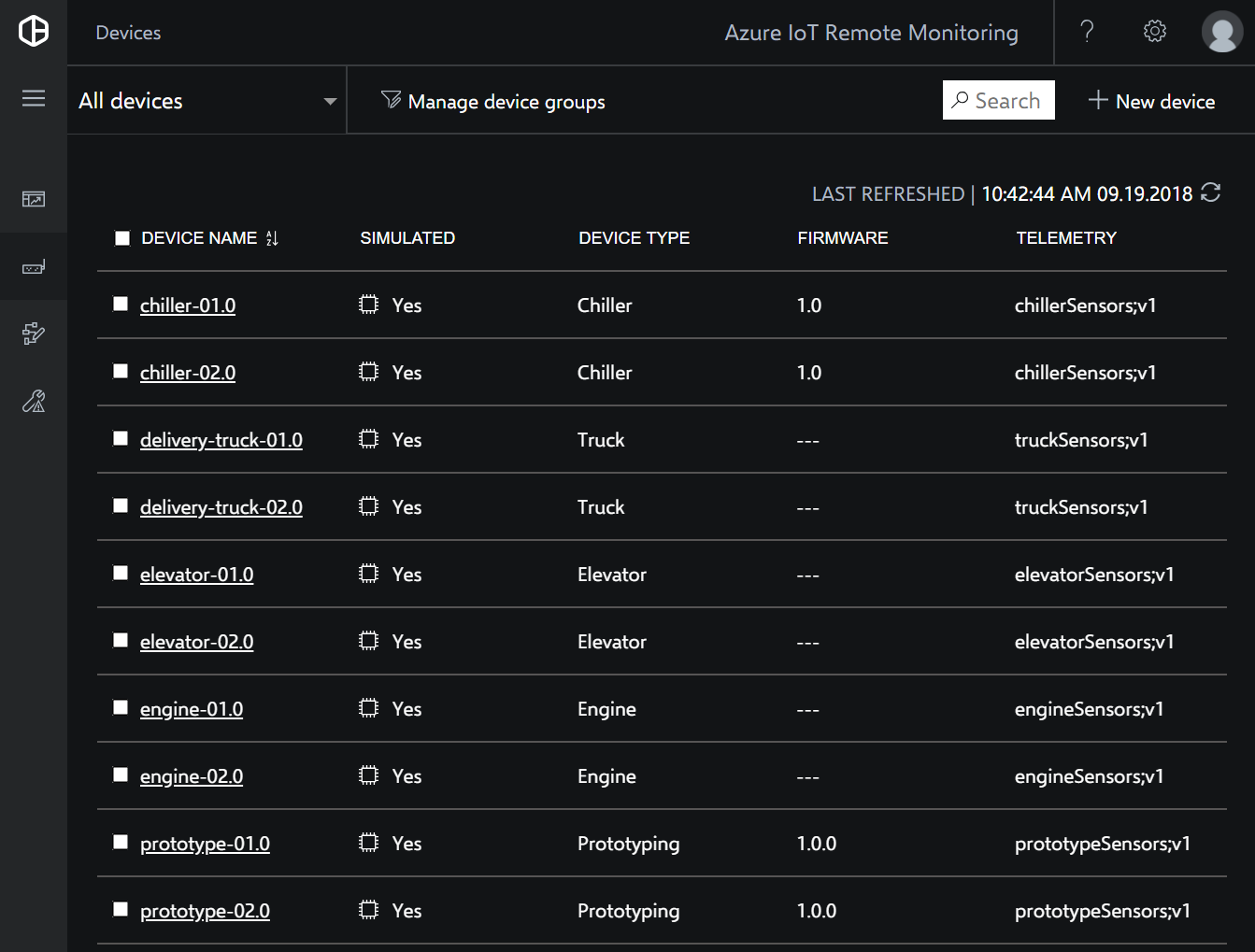
Task: Click the Search button
Action: 998,100
